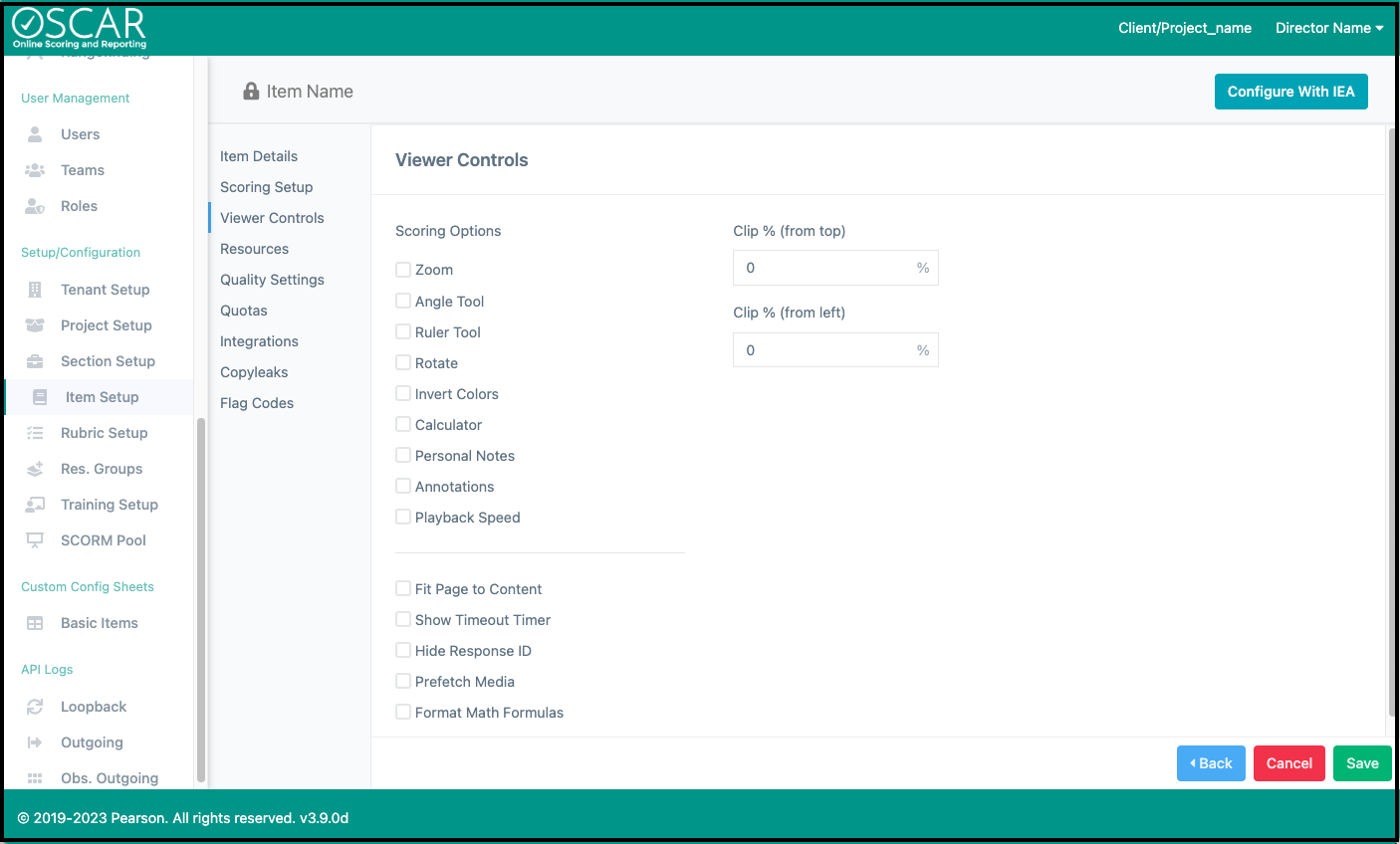Open the Client/Project_name selector
Viewport: 1400px width, 844px height.
[1184, 28]
